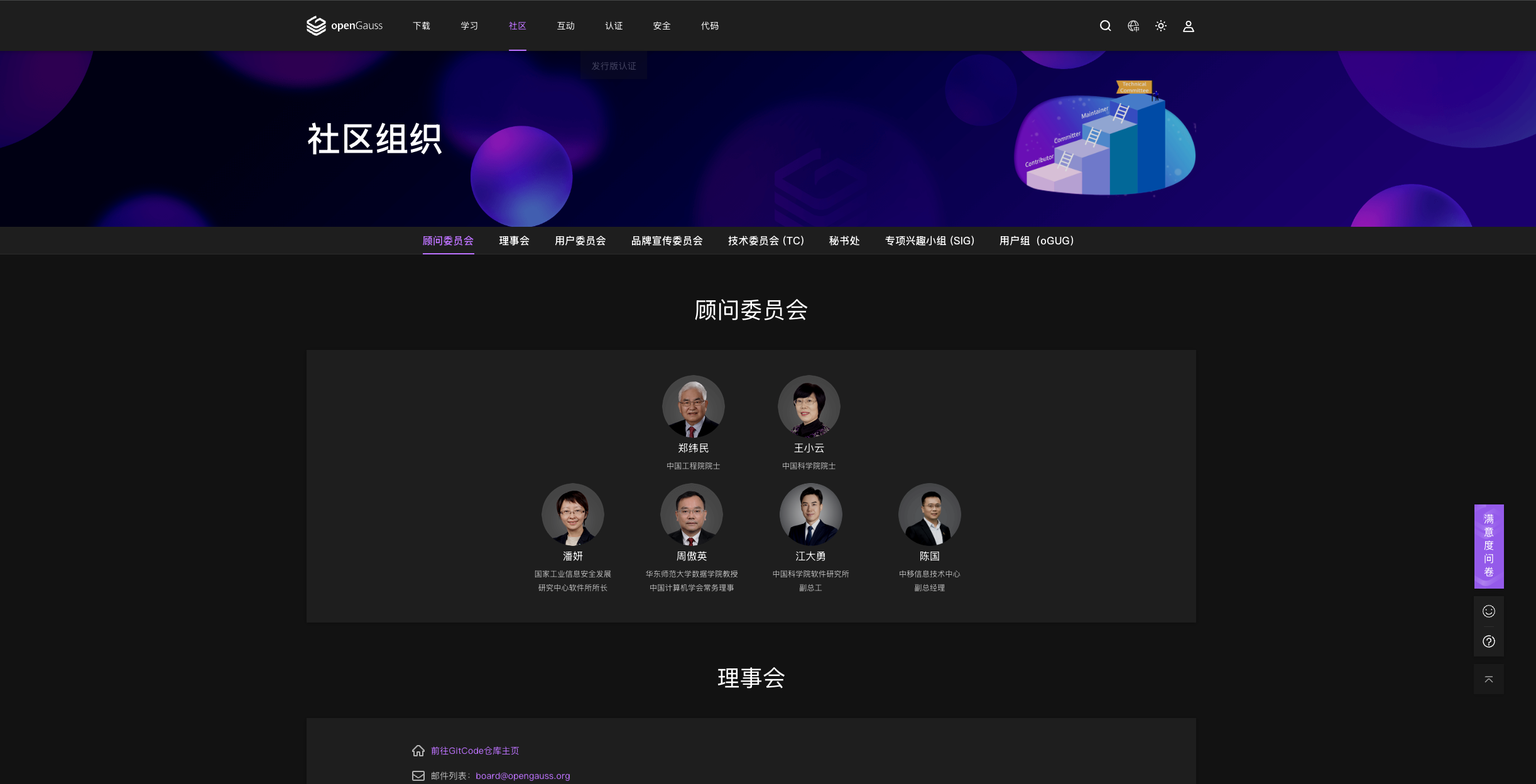The width and height of the screenshot is (1536, 784).
Task: Click the smiley feedback icon
Action: click(1488, 611)
